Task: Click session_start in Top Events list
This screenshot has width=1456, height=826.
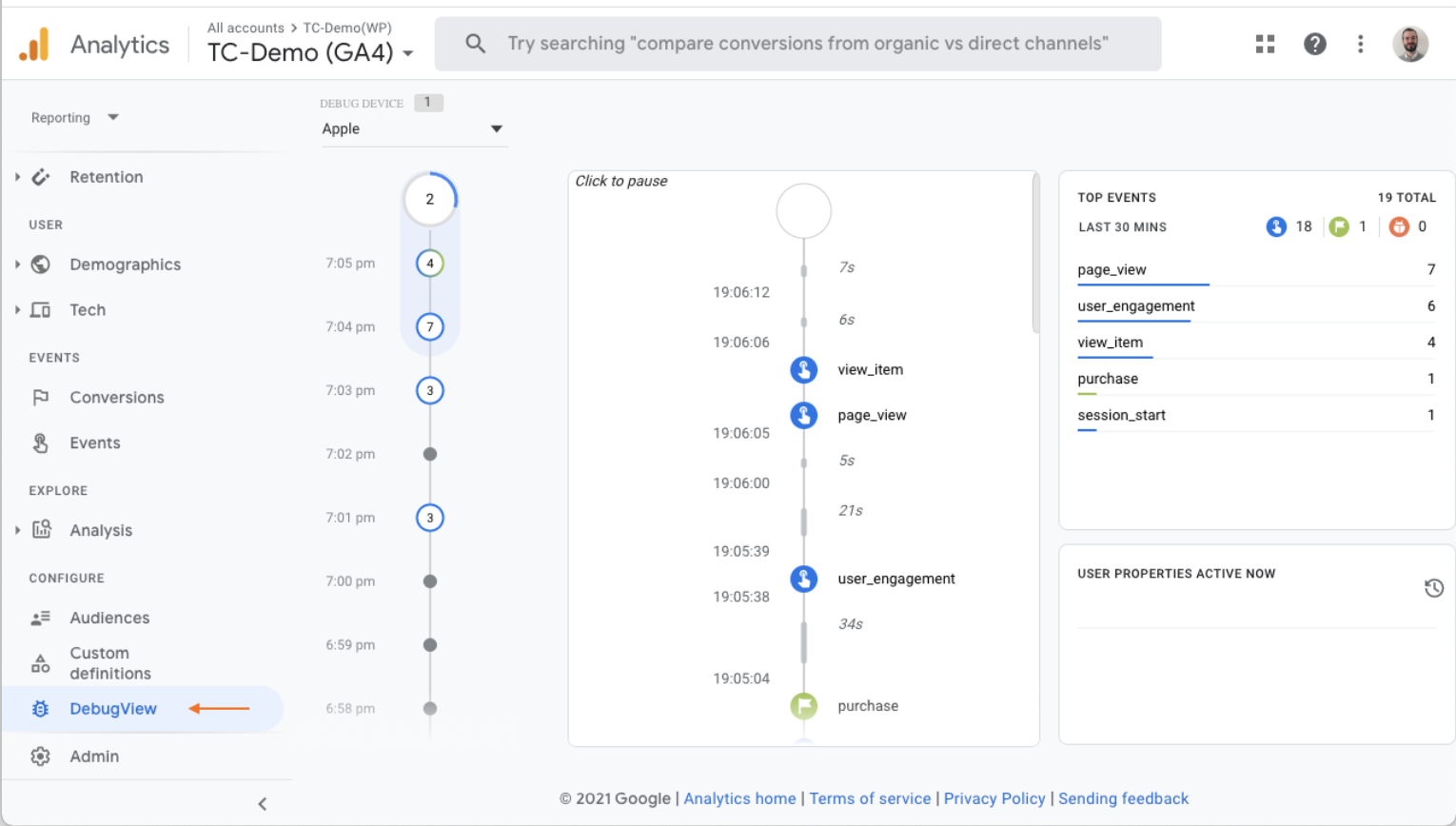Action: [x=1121, y=415]
